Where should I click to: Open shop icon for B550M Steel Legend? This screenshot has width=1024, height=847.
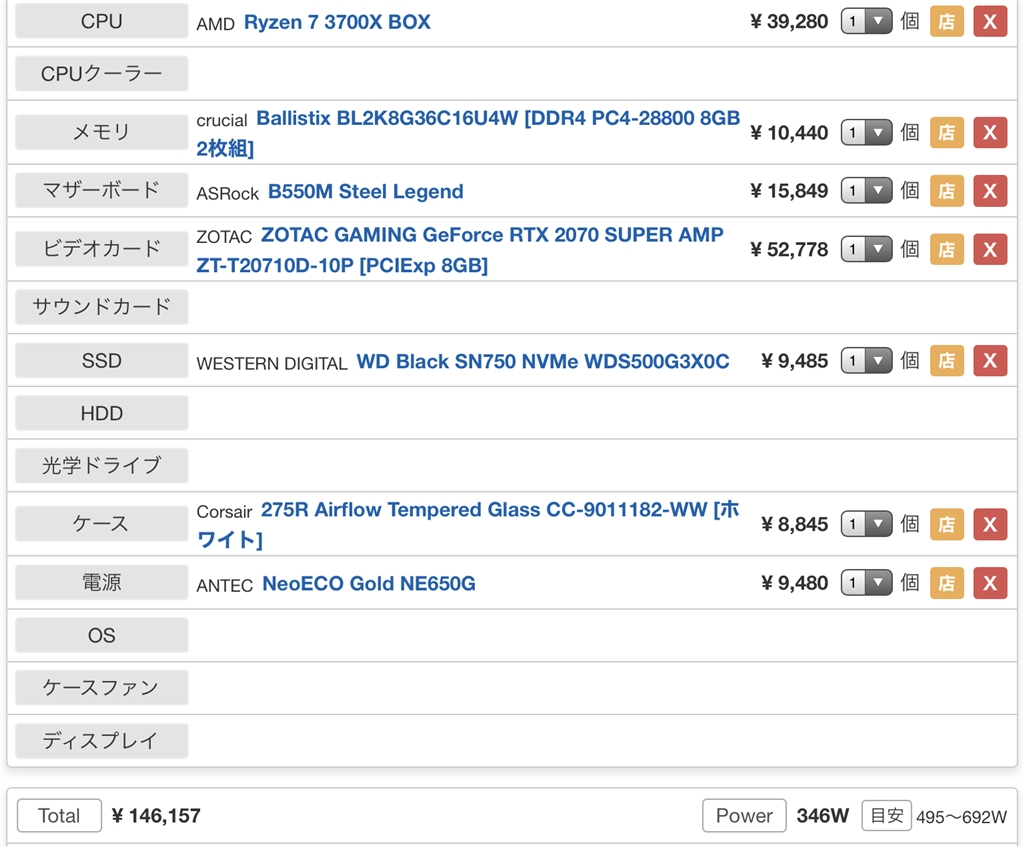946,190
